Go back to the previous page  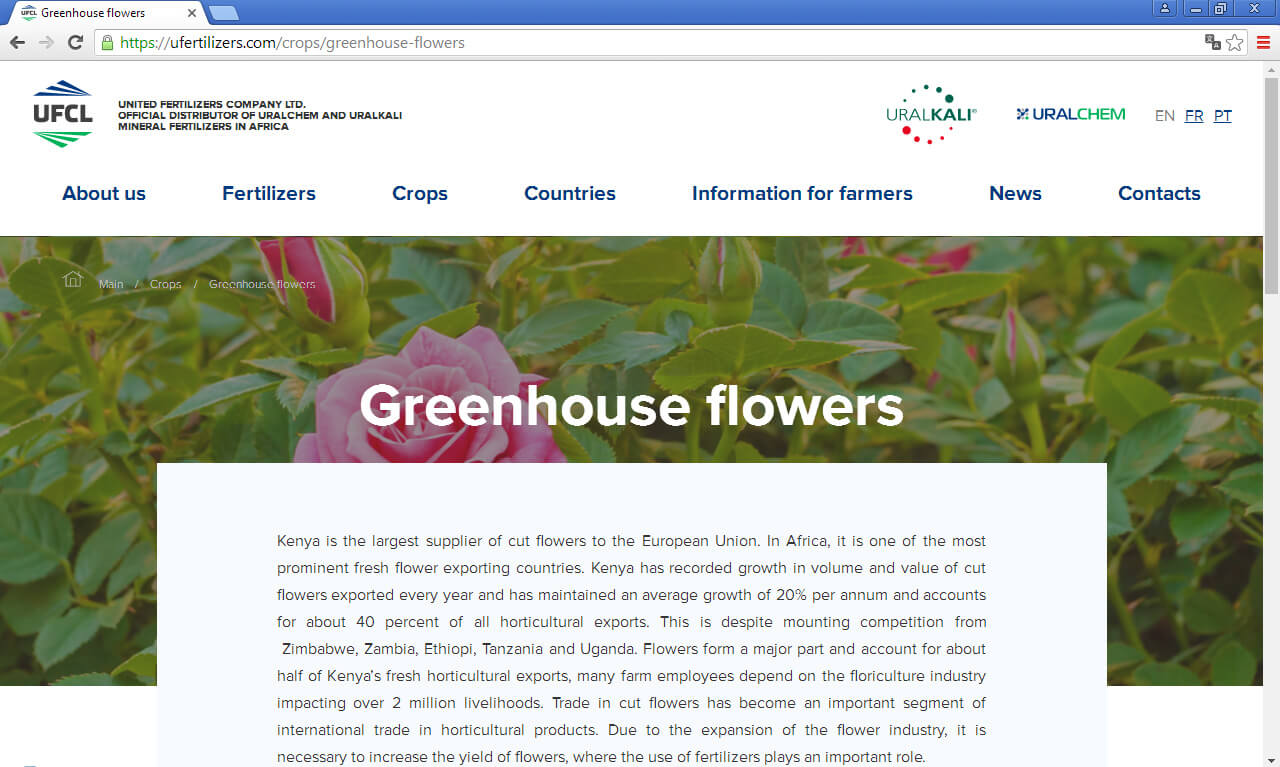pyautogui.click(x=17, y=42)
